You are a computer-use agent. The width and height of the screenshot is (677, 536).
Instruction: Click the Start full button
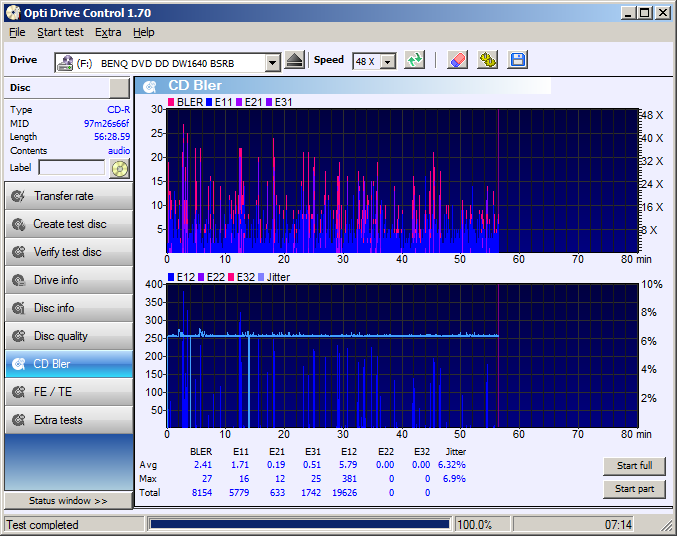(x=634, y=466)
